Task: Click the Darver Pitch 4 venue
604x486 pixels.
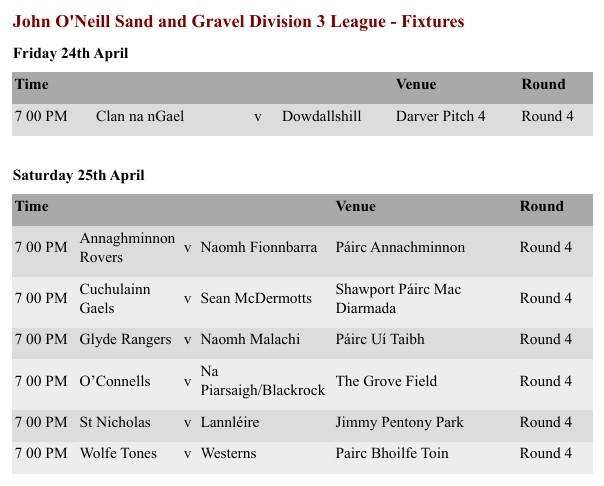Action: click(440, 117)
